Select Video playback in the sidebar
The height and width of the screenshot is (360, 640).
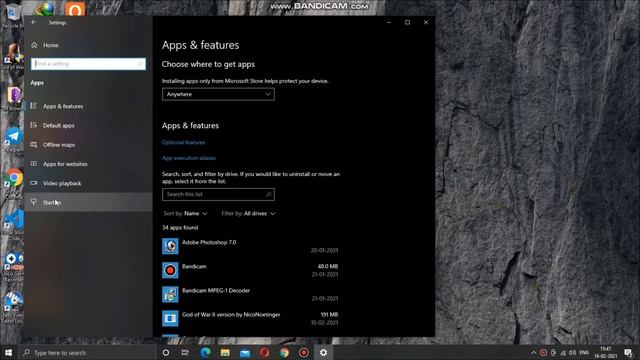88,183
